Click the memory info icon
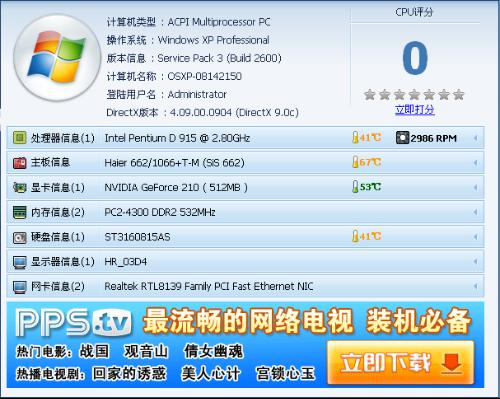This screenshot has height=399, width=500. coord(19,212)
